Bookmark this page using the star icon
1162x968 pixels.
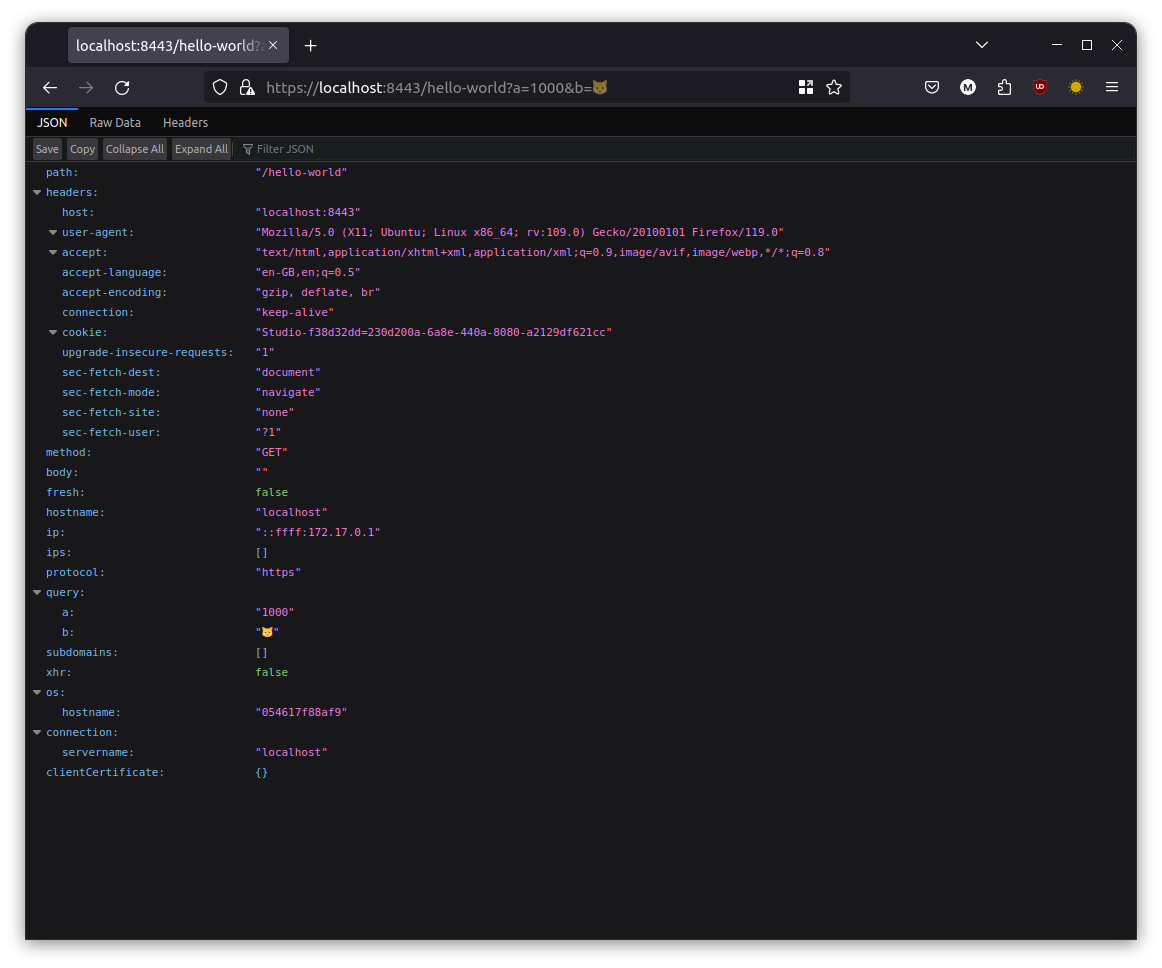[834, 88]
